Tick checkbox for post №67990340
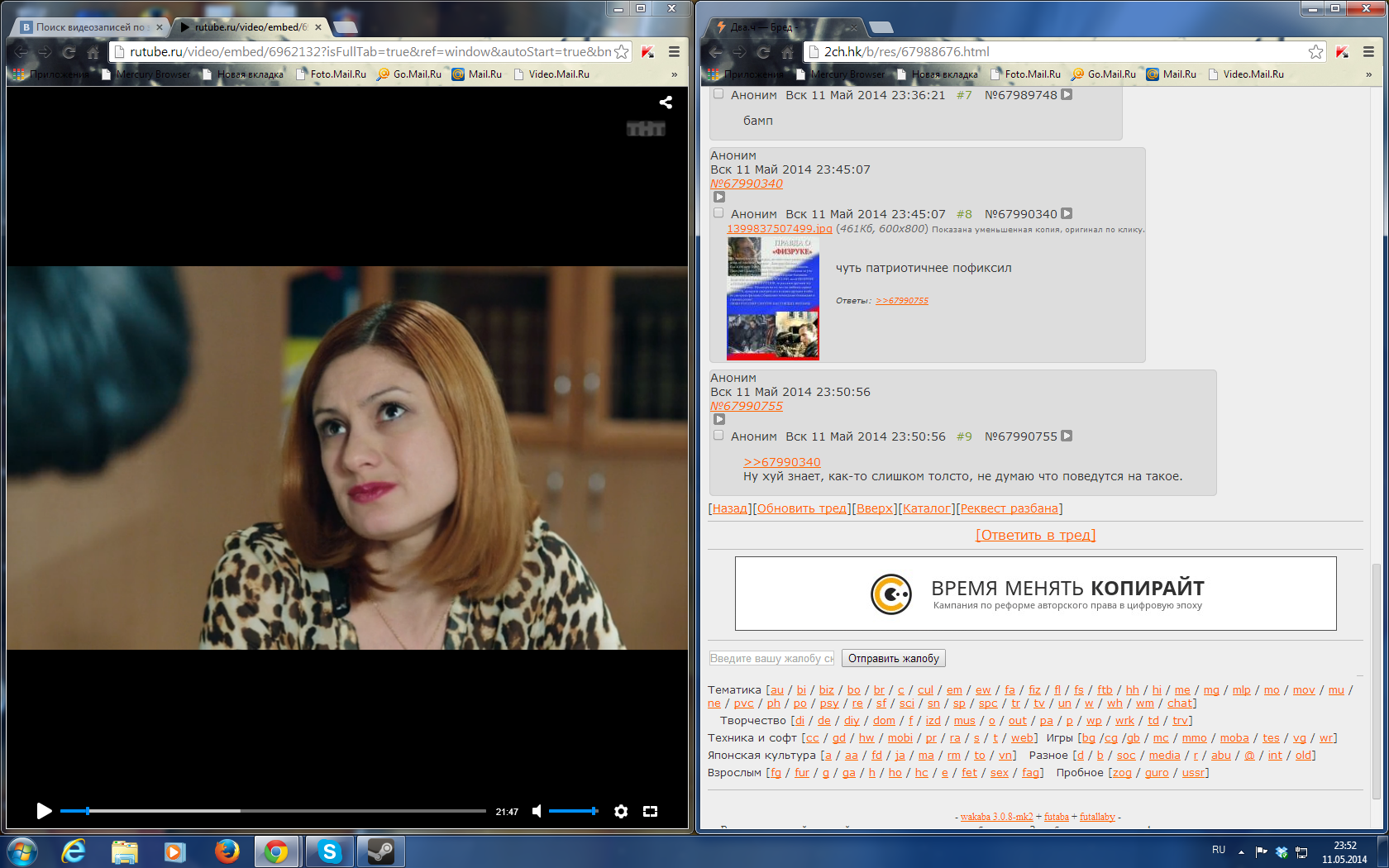The image size is (1389, 868). [x=718, y=213]
